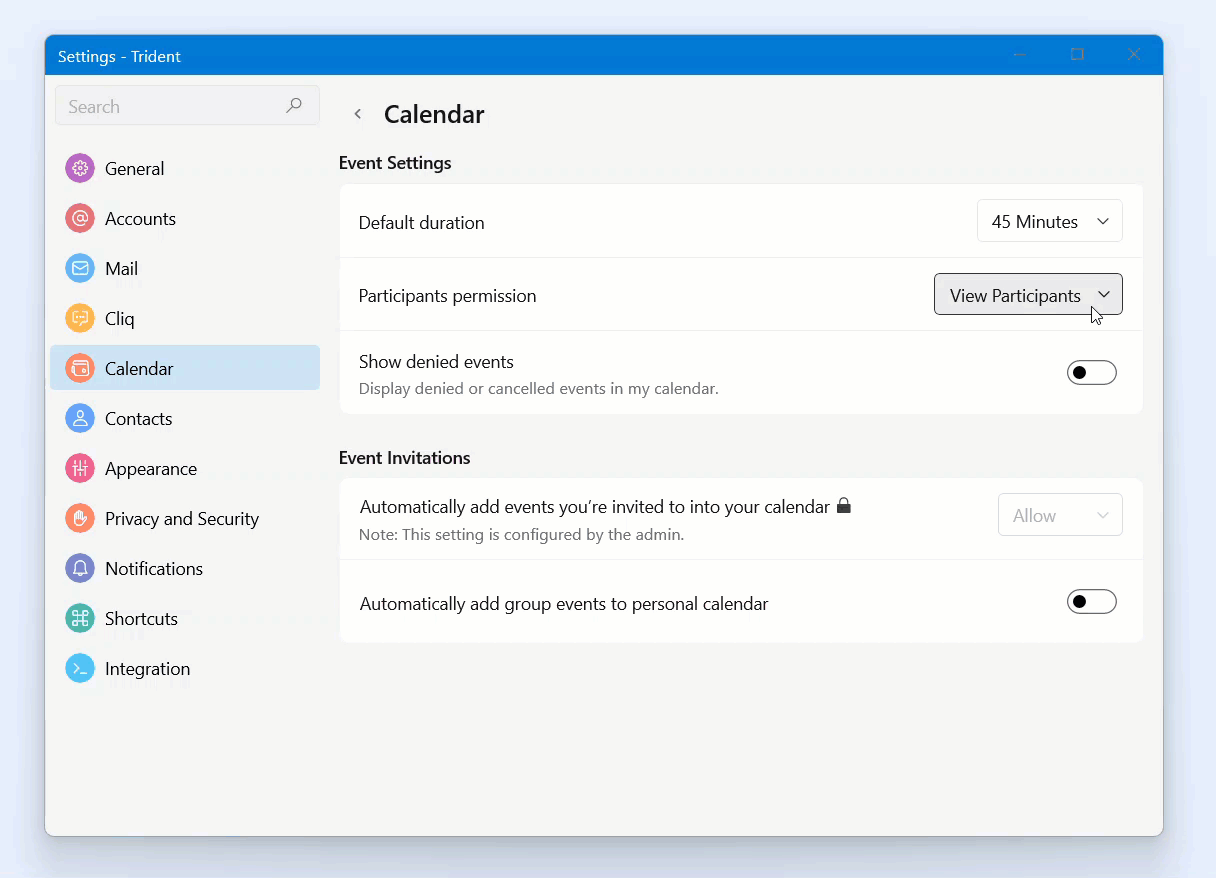Viewport: 1216px width, 878px height.
Task: Click the Notifications bell icon
Action: coord(80,569)
